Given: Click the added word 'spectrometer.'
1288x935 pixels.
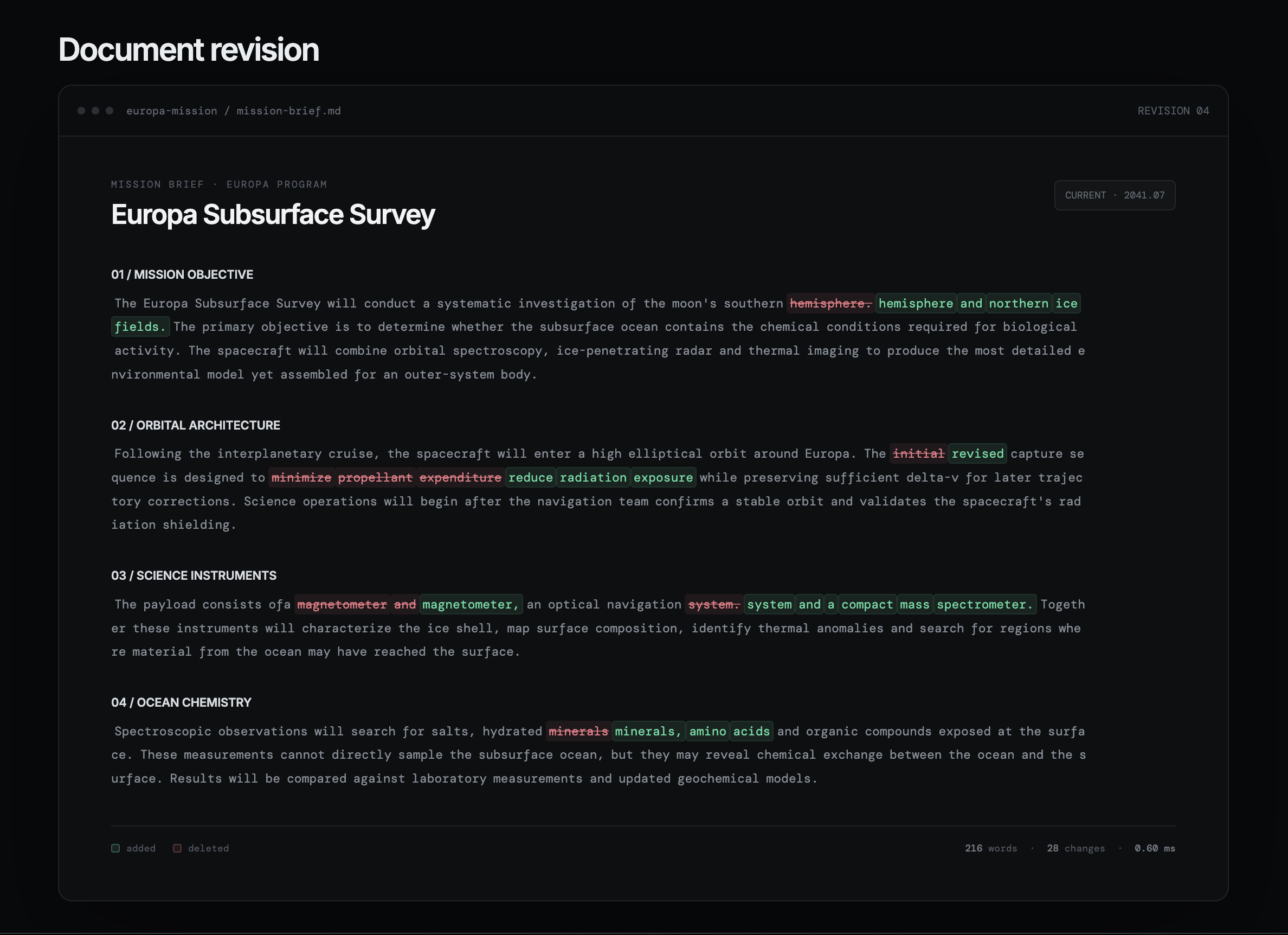Looking at the screenshot, I should click(x=985, y=604).
